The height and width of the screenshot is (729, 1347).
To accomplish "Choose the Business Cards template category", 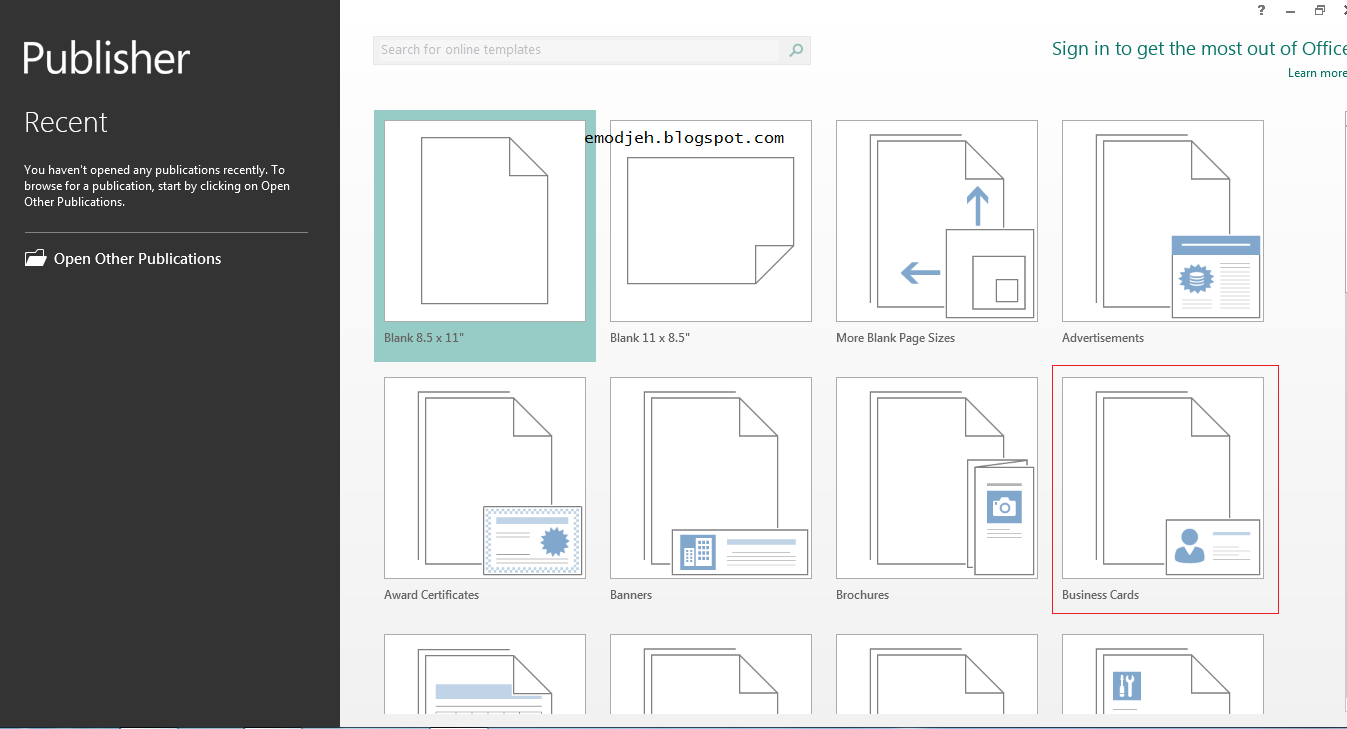I will pos(1165,490).
